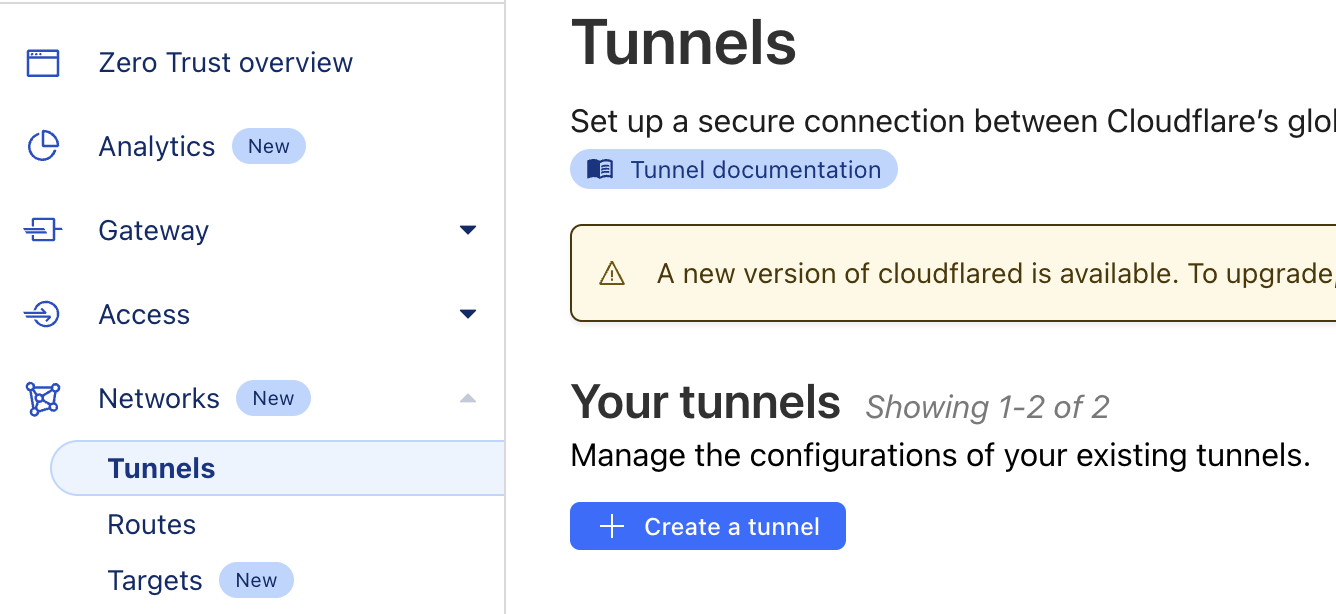Expand the Access menu arrow
The width and height of the screenshot is (1336, 614).
pyautogui.click(x=467, y=314)
